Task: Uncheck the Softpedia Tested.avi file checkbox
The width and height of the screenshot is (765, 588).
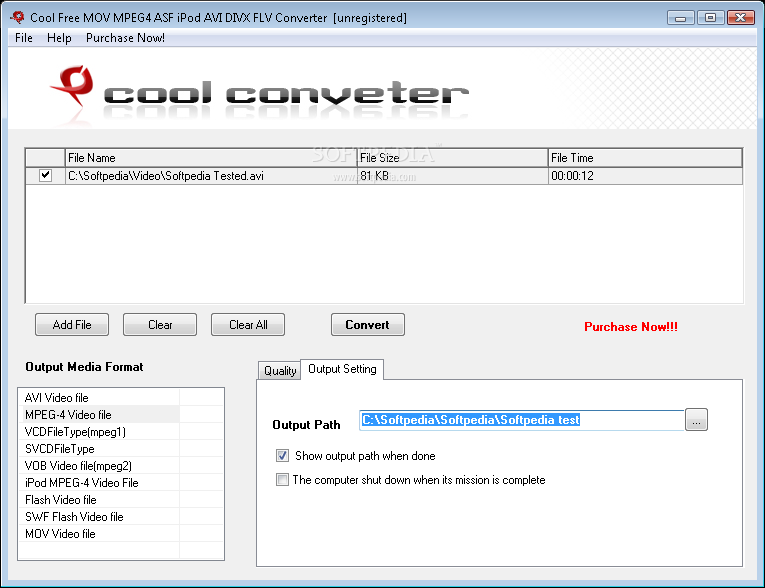Action: 45,175
